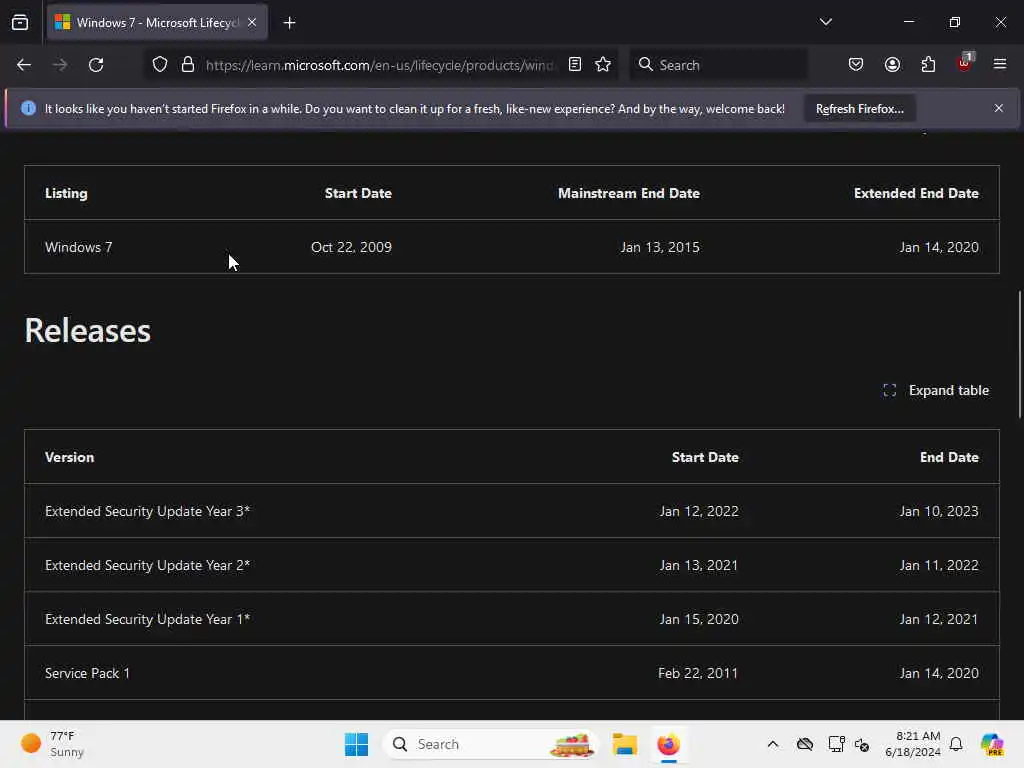1024x768 pixels.
Task: Click the muted volume tray icon
Action: point(862,744)
